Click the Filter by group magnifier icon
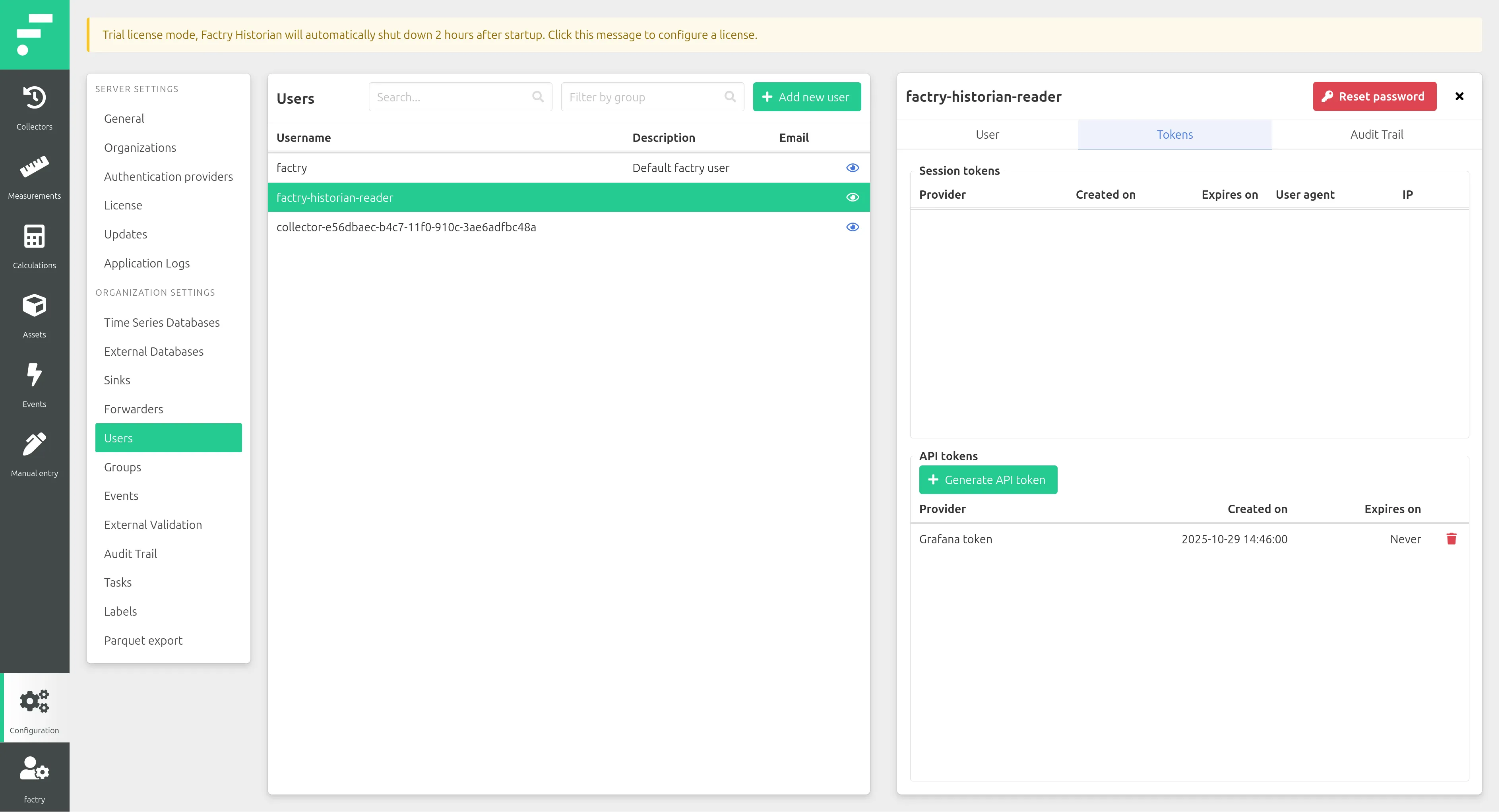Screen dimensions: 1500x812 [x=730, y=97]
